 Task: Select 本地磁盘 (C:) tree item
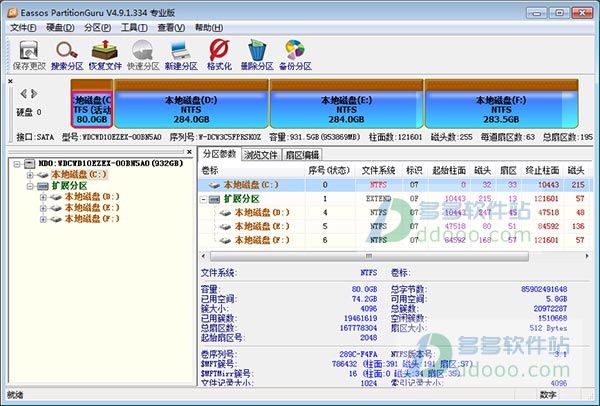tap(79, 175)
